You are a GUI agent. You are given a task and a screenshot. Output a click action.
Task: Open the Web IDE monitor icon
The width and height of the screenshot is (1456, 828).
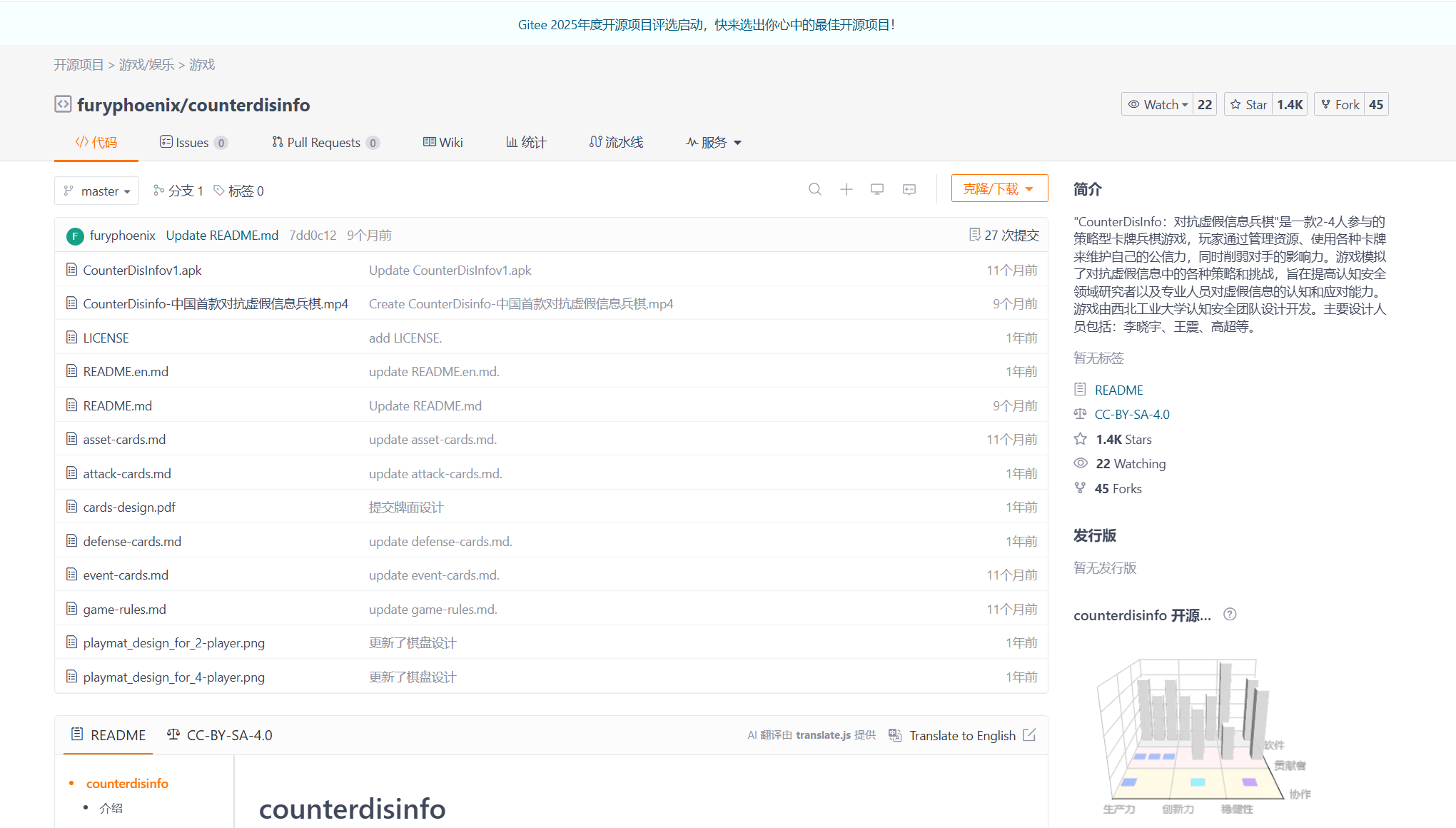pos(877,189)
